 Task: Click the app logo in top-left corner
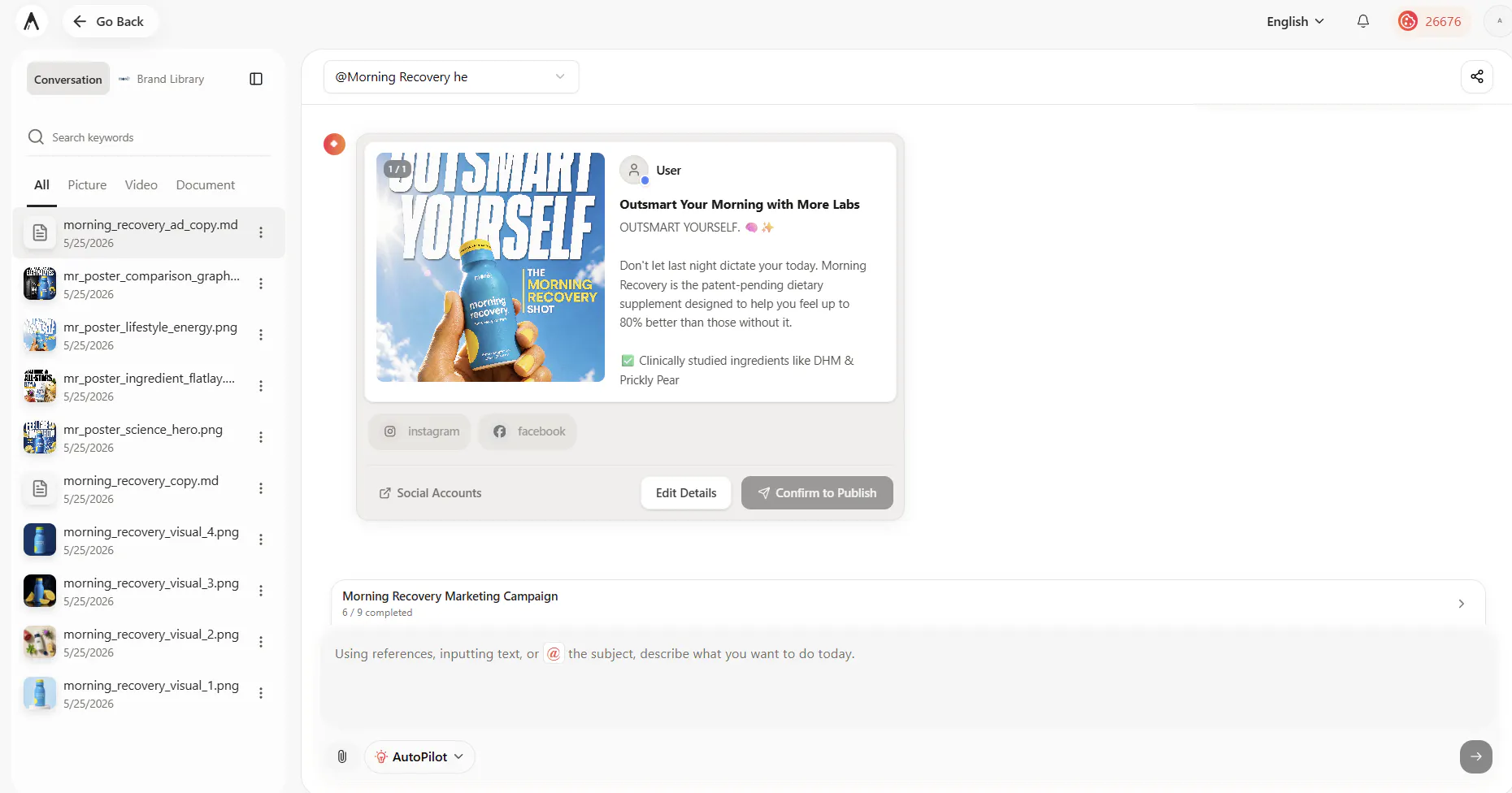[32, 21]
